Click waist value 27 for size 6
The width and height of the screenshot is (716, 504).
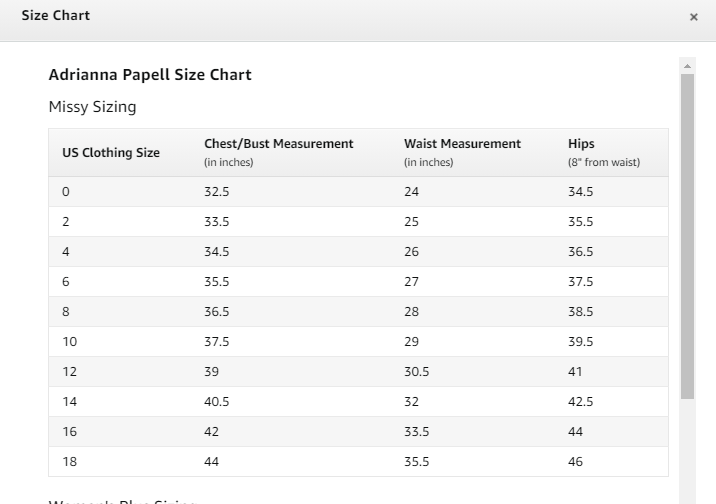[411, 282]
